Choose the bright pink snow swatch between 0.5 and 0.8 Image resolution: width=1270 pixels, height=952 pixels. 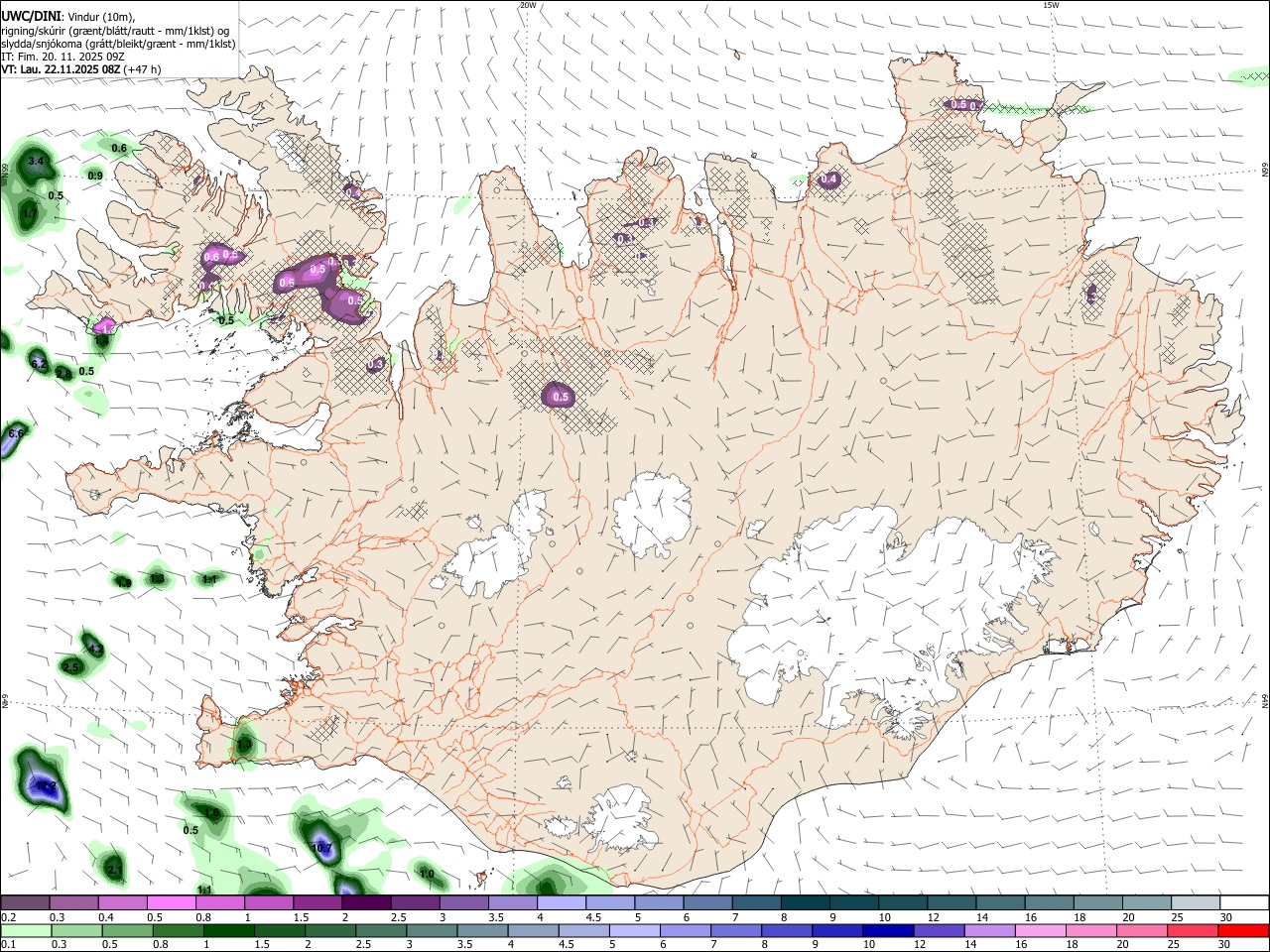click(172, 902)
